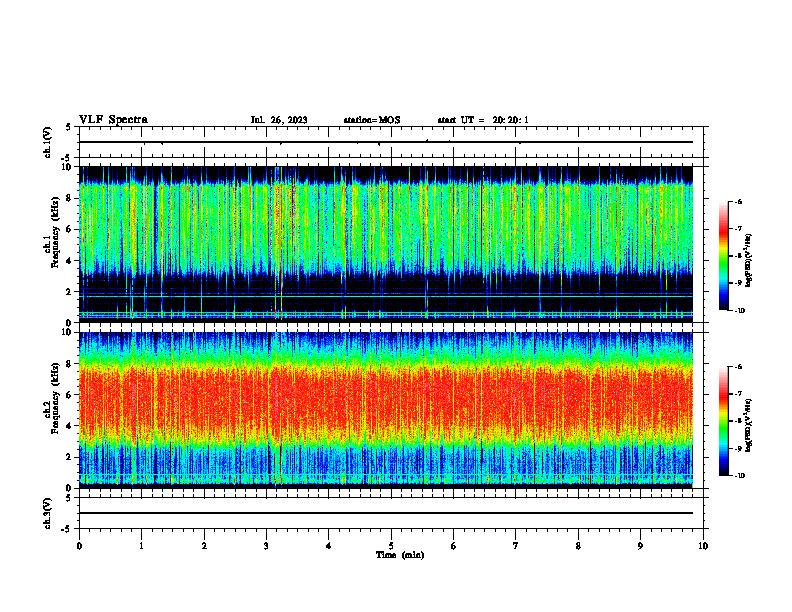792x612 pixels.
Task: Click ch.1 frequency axis tick '8'
Action: pos(69,198)
